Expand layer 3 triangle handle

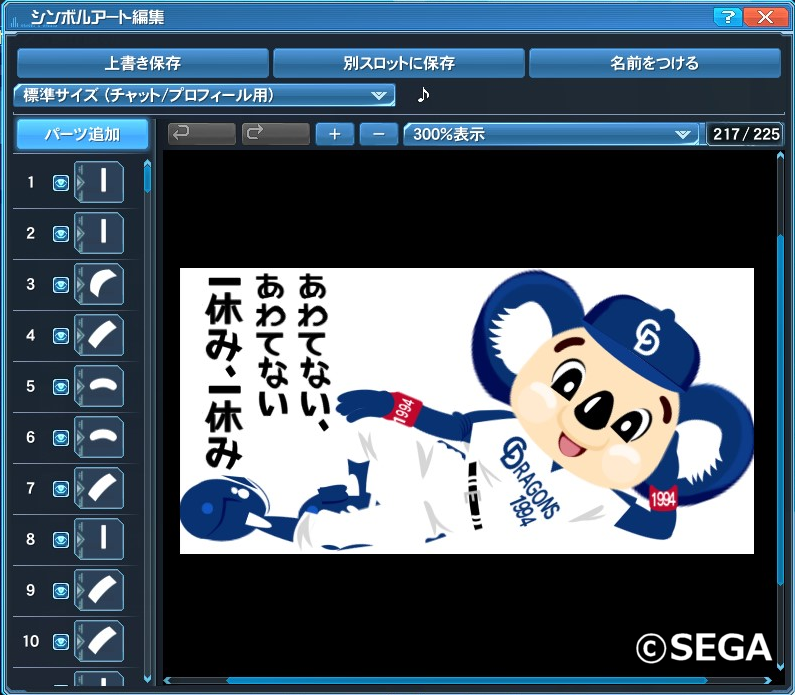[79, 284]
